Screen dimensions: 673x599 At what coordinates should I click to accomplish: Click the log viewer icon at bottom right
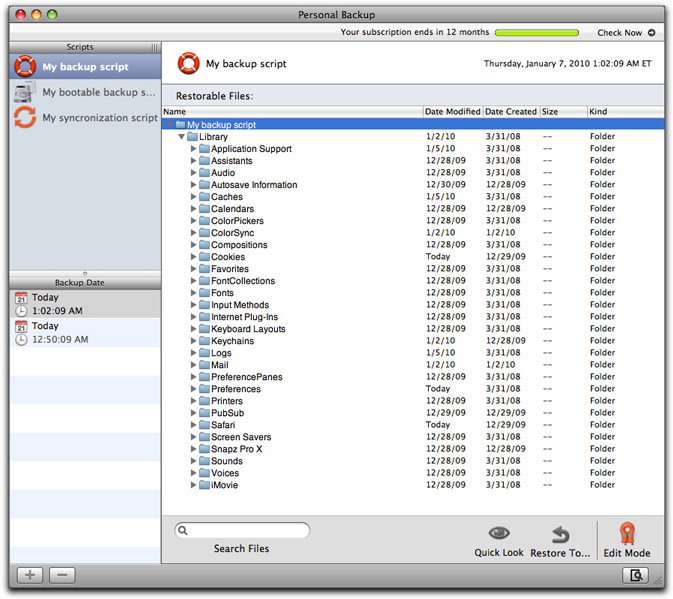636,575
